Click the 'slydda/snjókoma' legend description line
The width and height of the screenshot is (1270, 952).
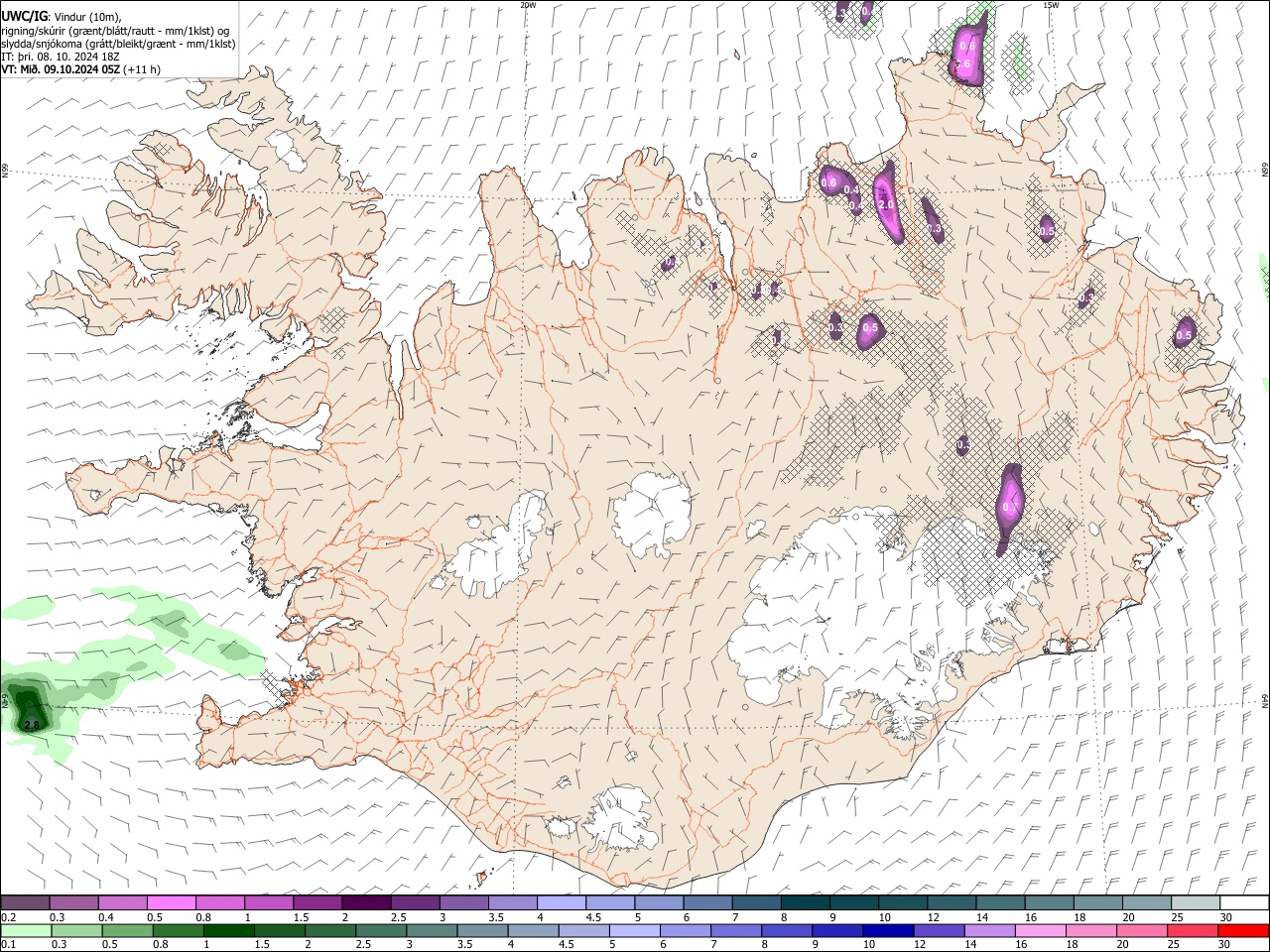pyautogui.click(x=118, y=44)
